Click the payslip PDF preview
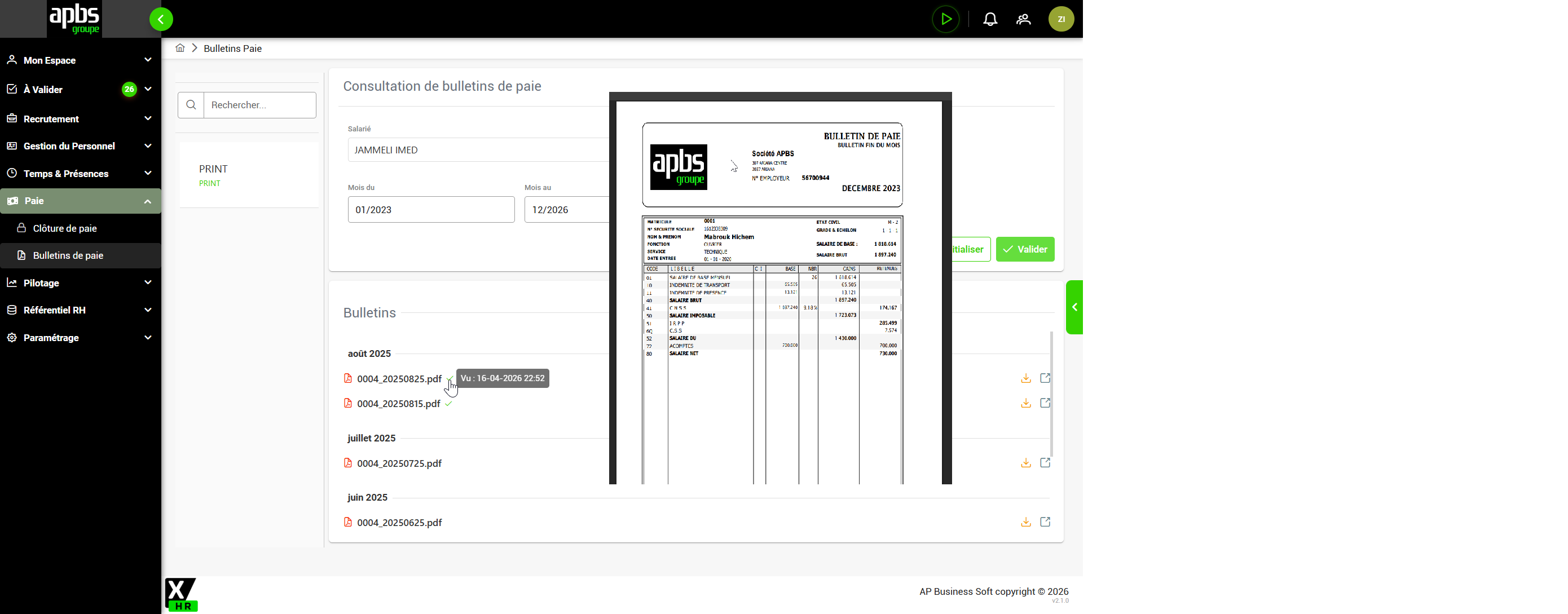Screen dimensions: 1568x614 pyautogui.click(x=781, y=289)
